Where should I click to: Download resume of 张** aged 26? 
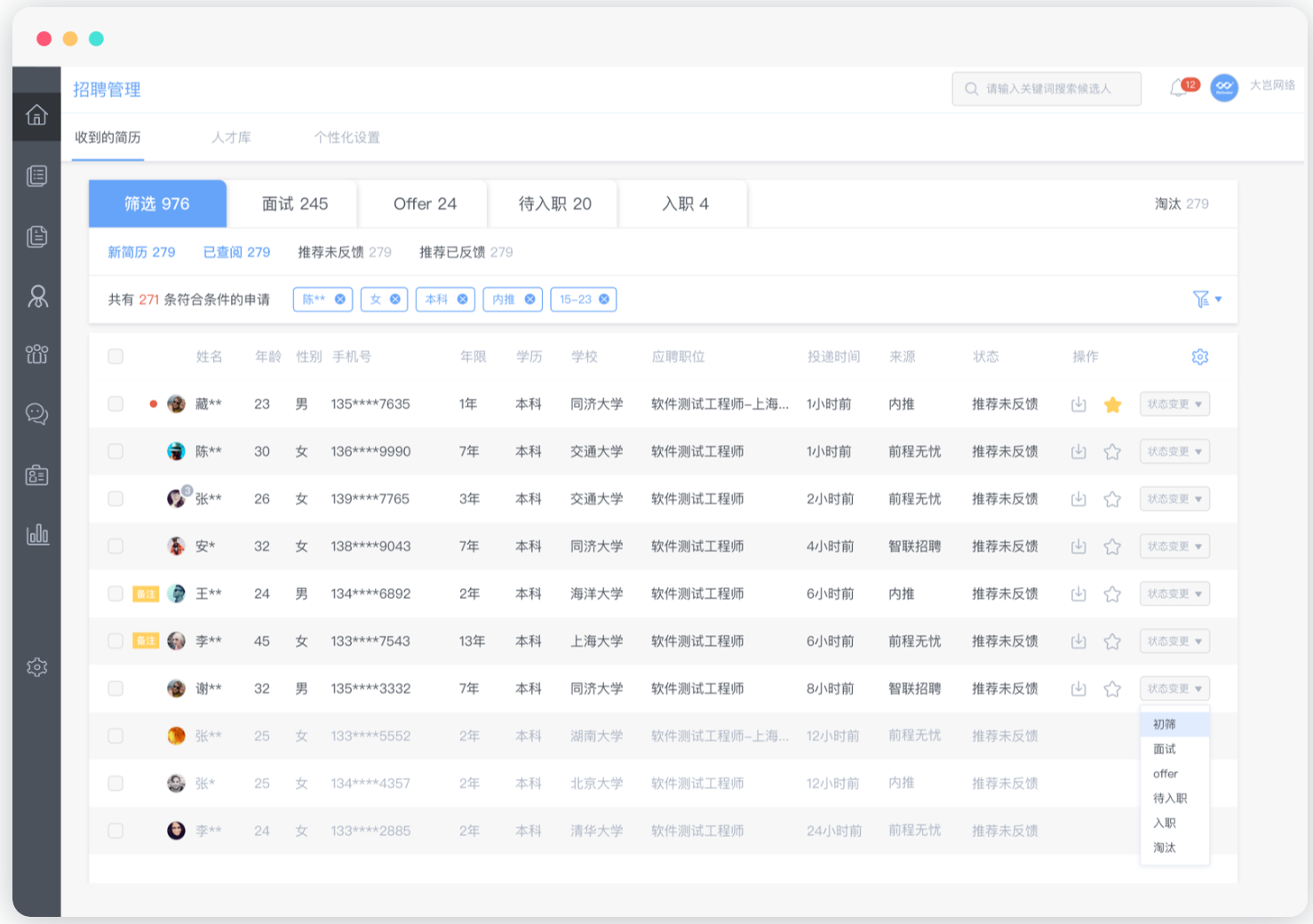(1078, 499)
